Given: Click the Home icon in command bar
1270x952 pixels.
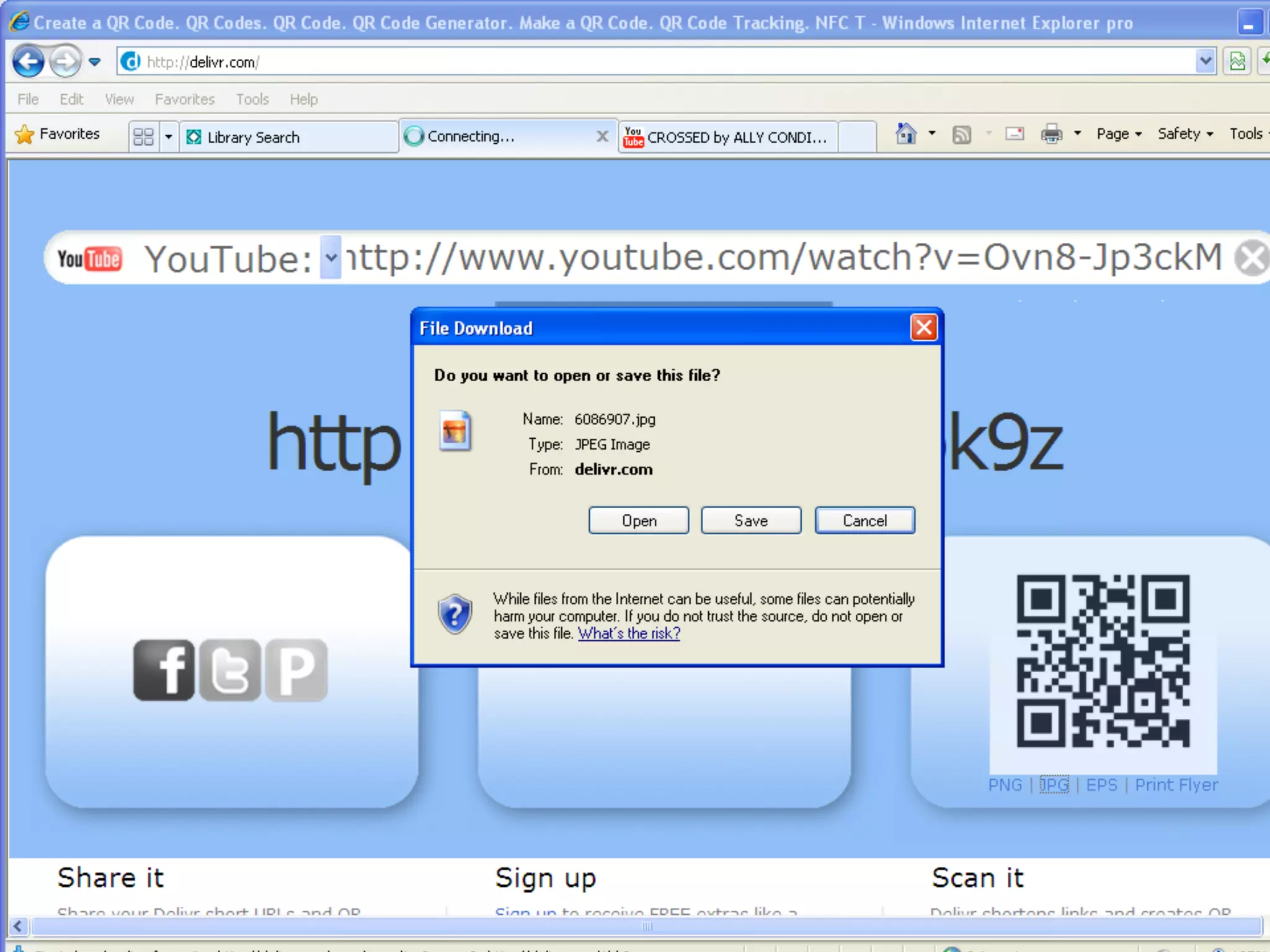Looking at the screenshot, I should [906, 134].
